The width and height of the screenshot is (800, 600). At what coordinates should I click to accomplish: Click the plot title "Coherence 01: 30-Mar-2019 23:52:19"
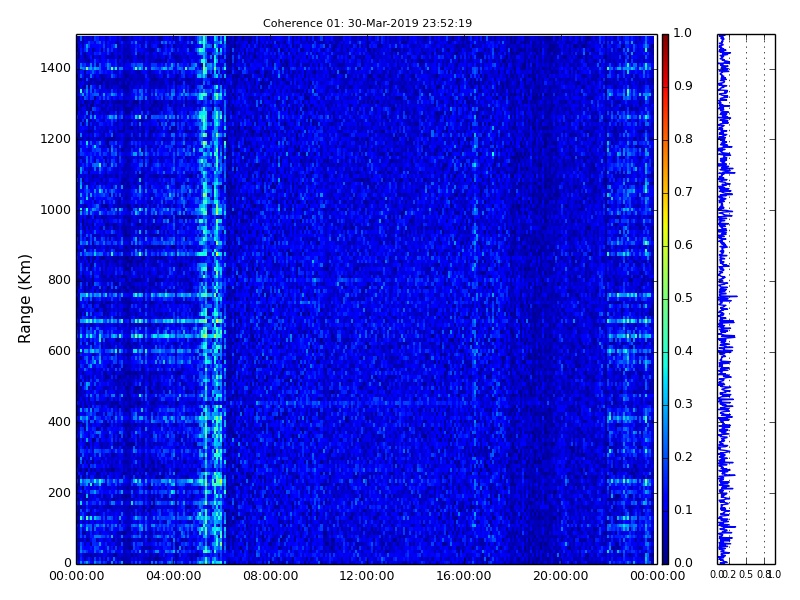(x=367, y=23)
